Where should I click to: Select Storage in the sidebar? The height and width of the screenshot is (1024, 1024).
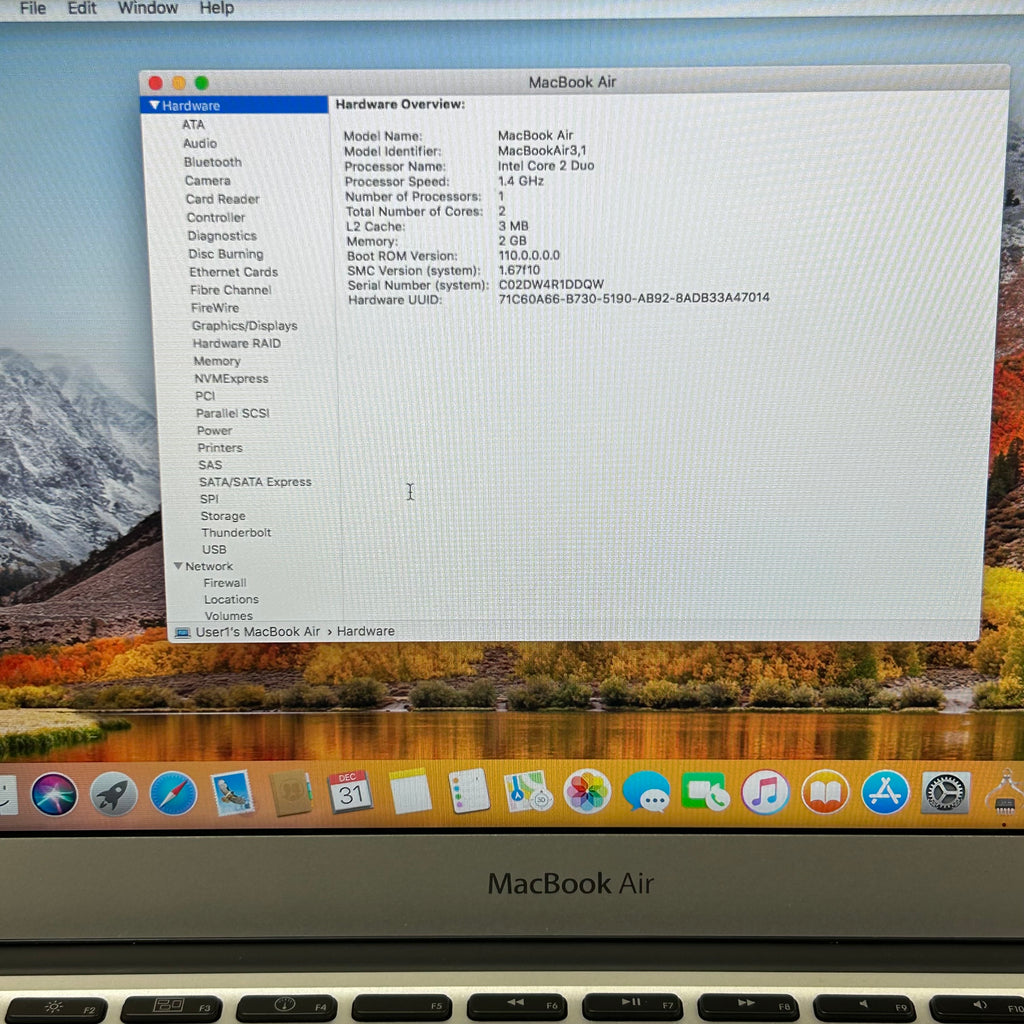223,515
